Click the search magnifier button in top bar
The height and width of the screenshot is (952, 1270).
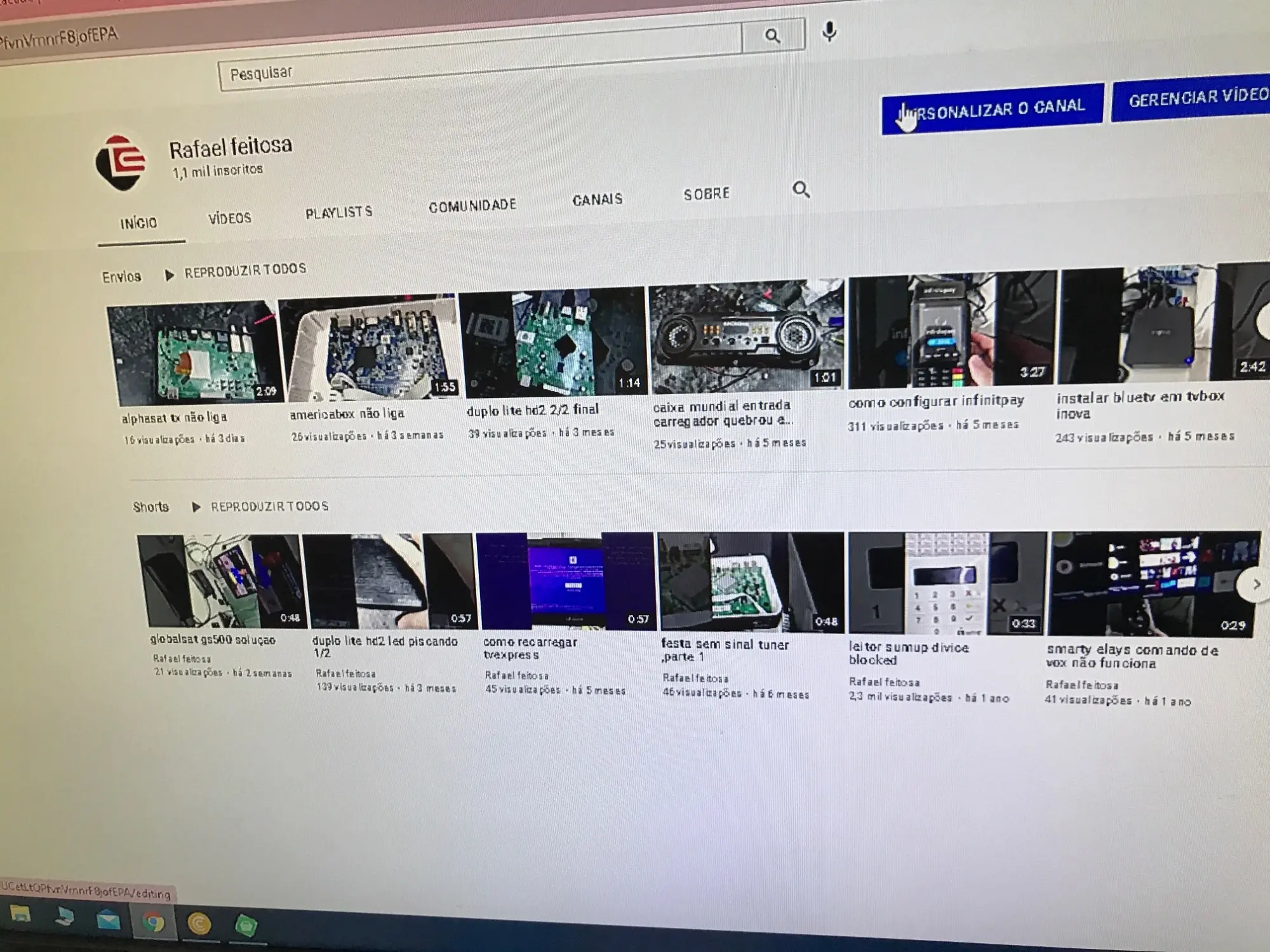[772, 36]
